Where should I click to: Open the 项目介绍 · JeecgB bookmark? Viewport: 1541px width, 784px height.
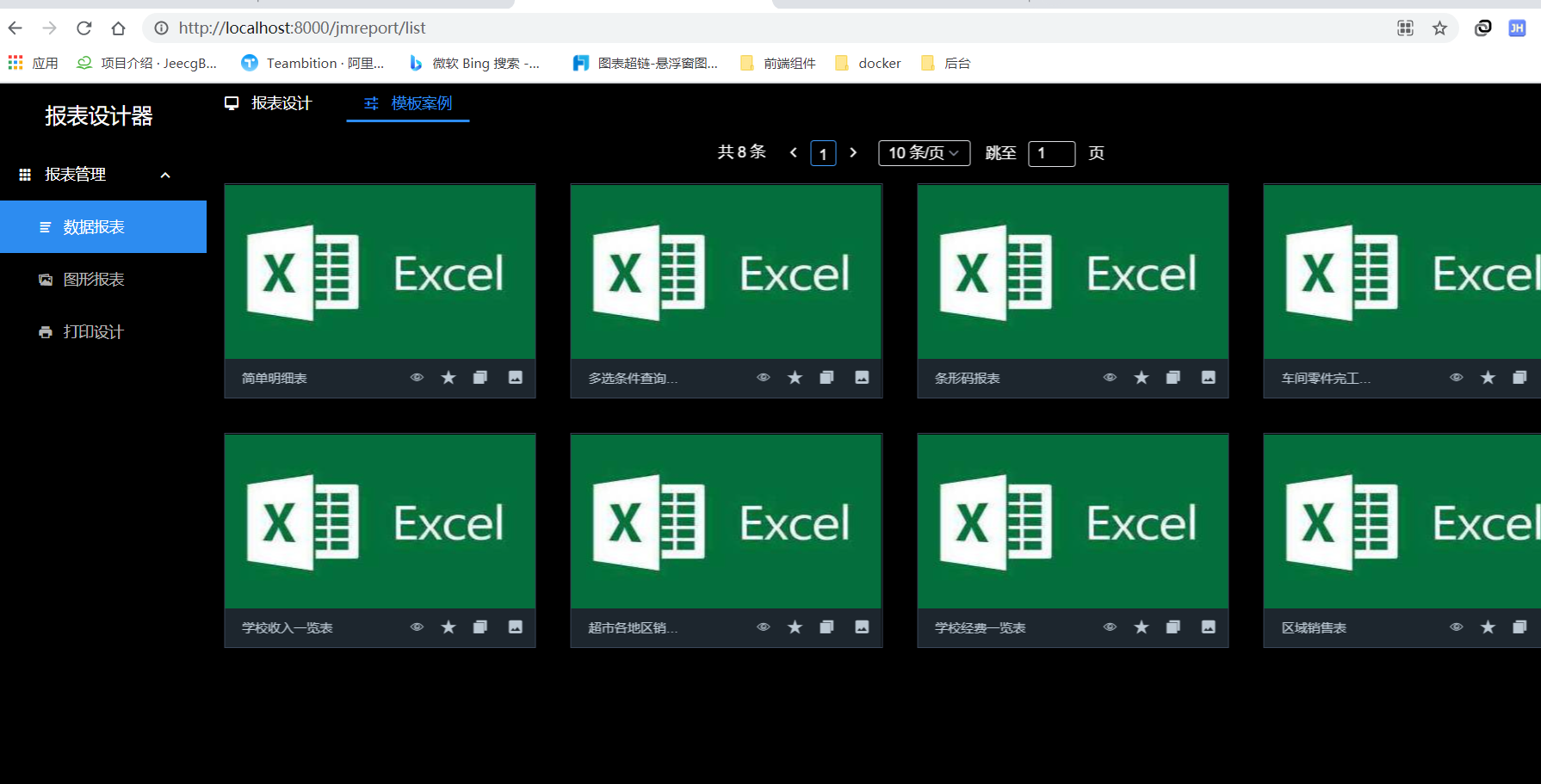coord(146,63)
